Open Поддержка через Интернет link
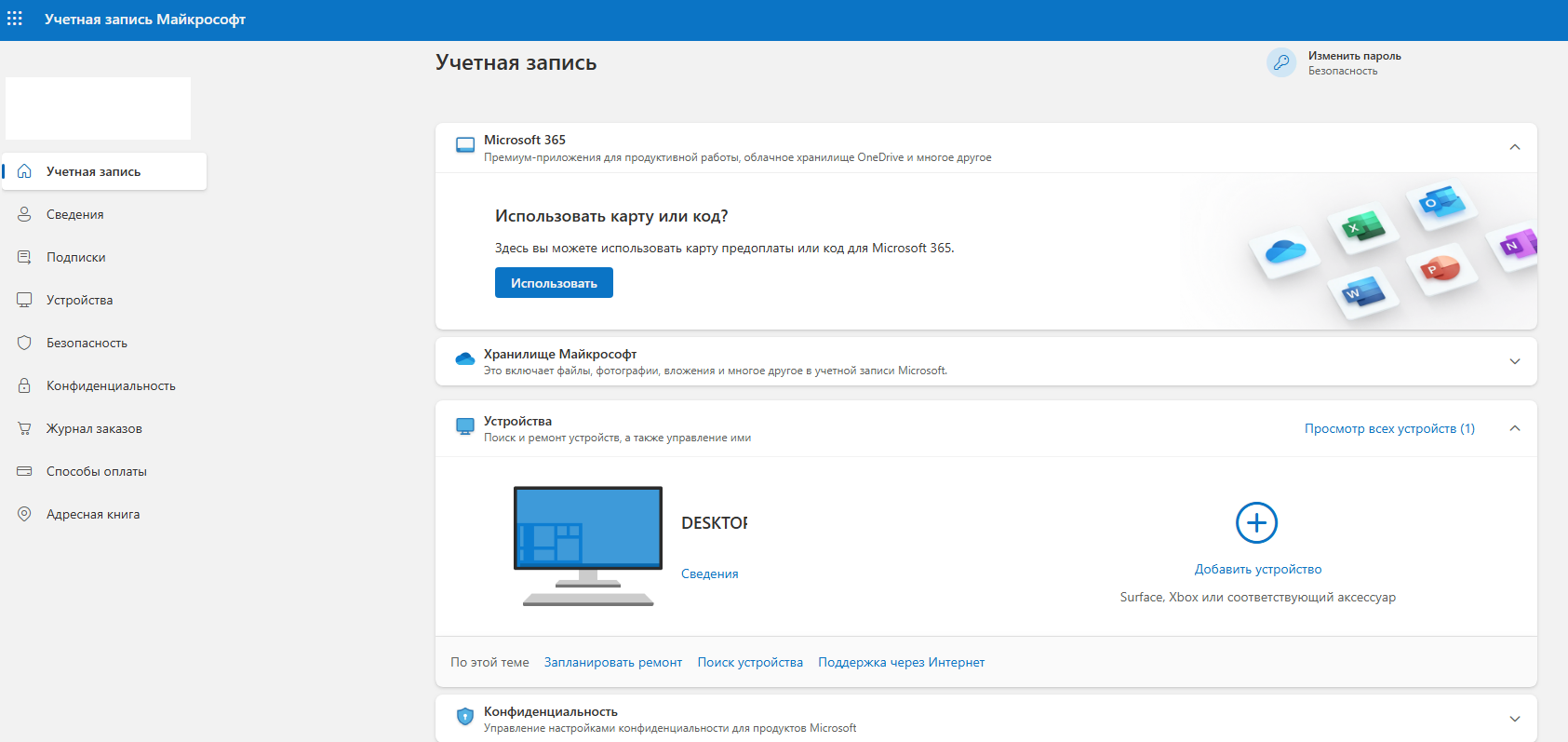The image size is (1568, 742). click(x=902, y=662)
